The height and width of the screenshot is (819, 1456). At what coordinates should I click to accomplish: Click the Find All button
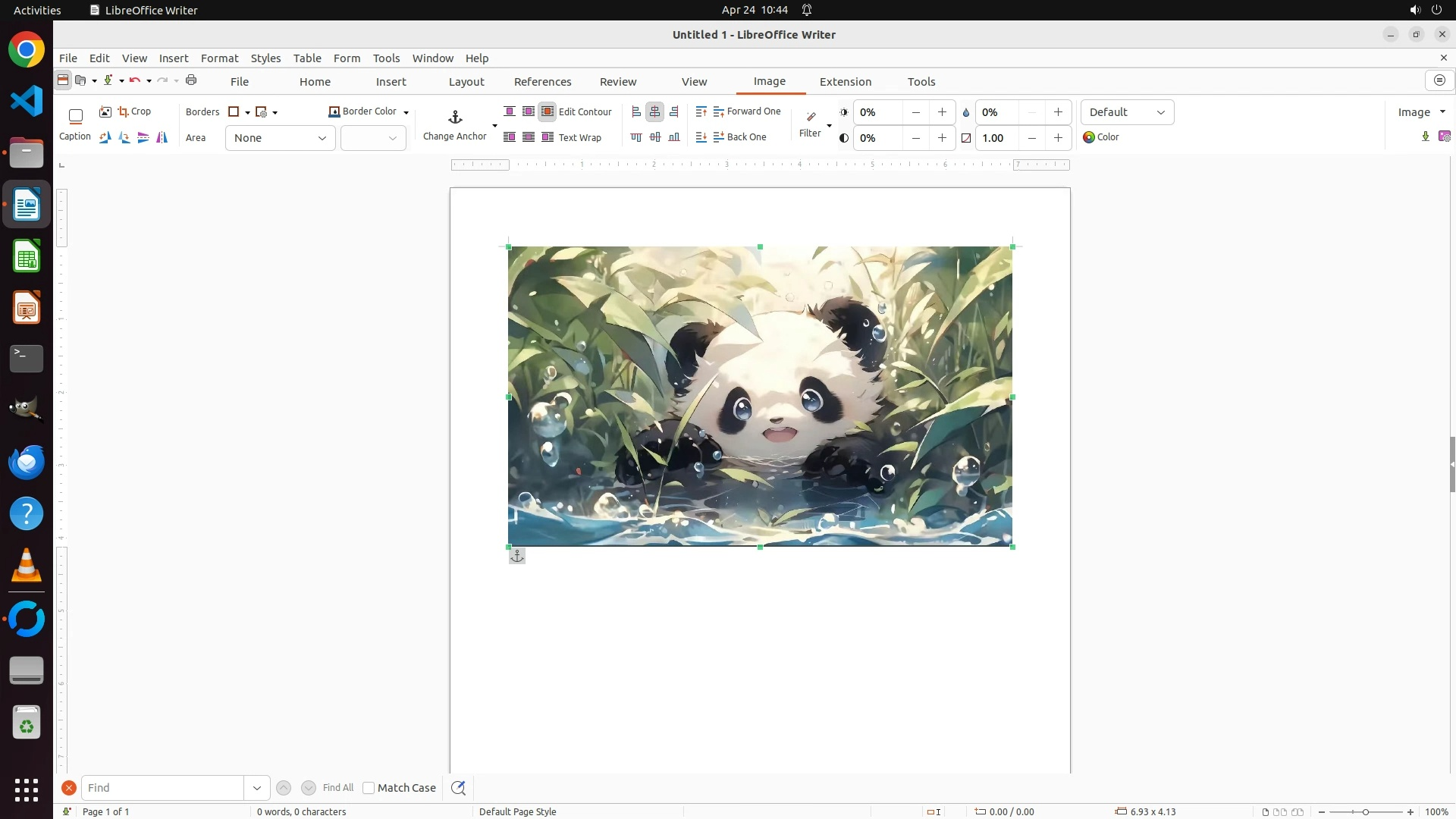[x=337, y=788]
